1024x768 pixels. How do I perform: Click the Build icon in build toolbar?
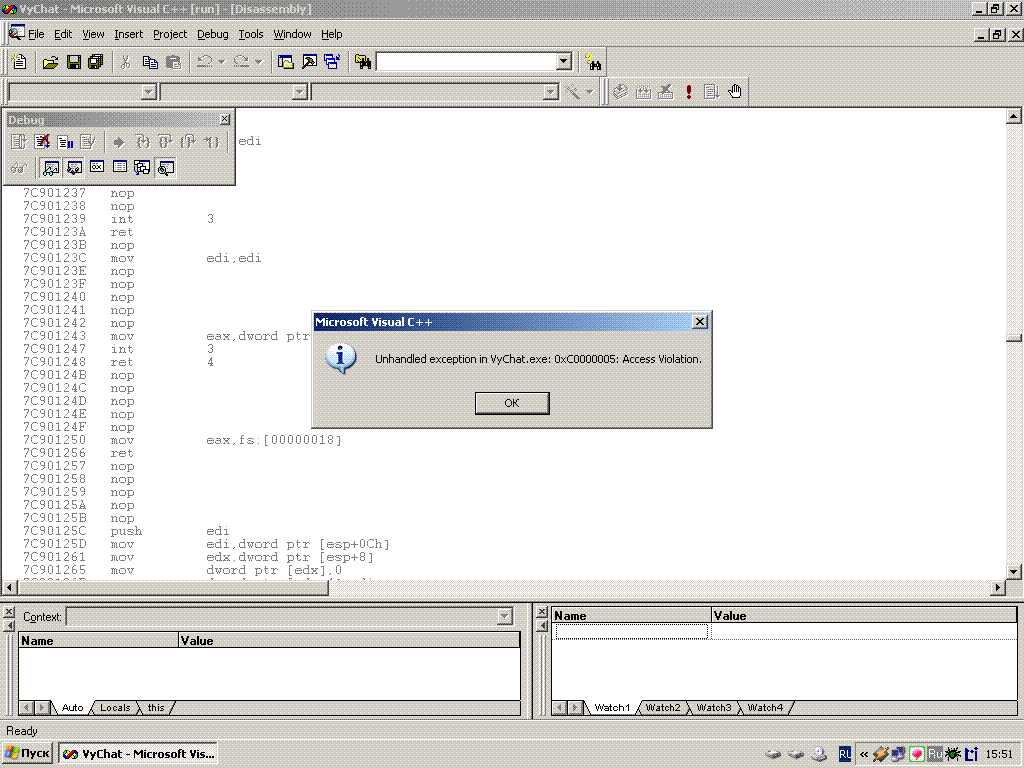coord(643,91)
